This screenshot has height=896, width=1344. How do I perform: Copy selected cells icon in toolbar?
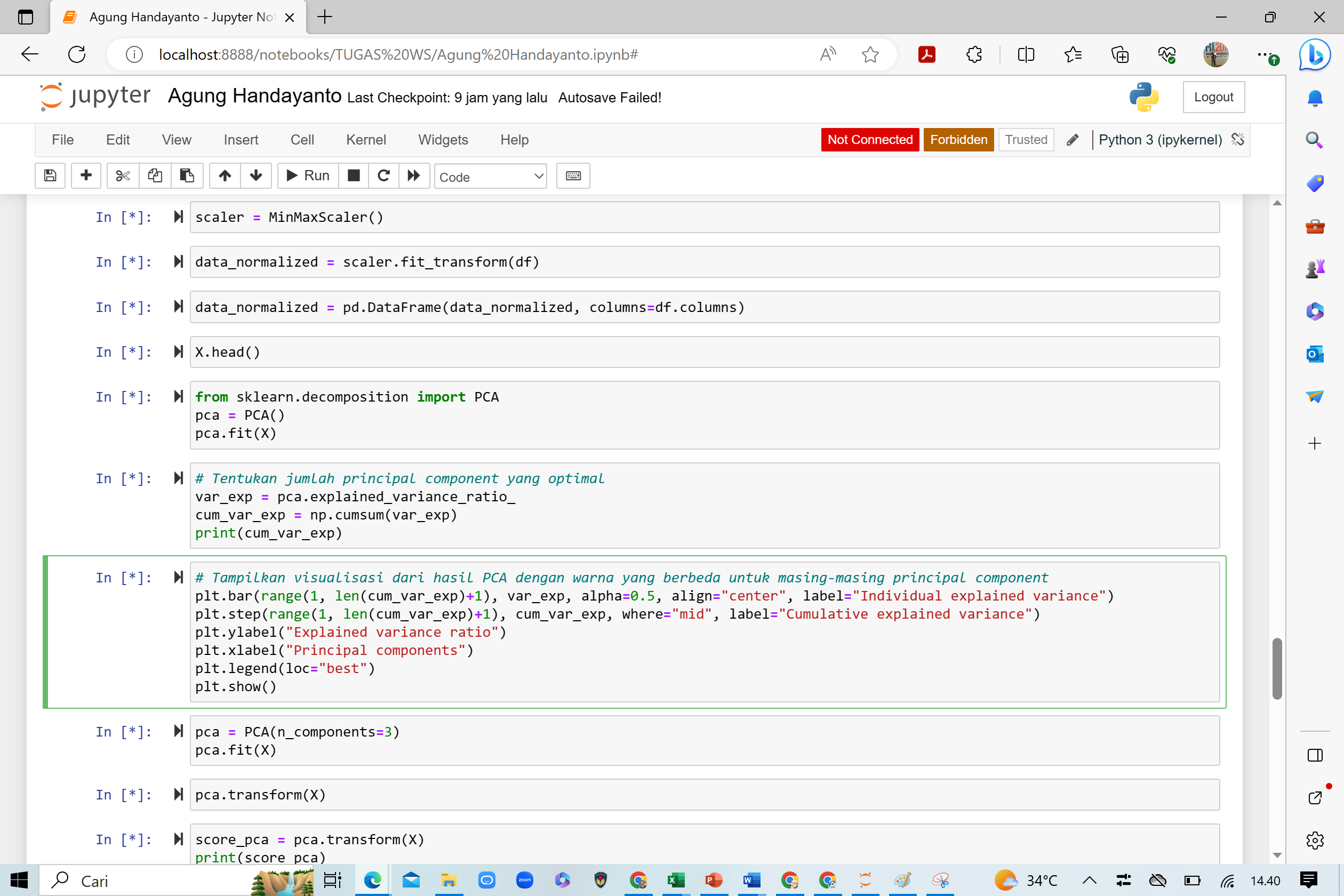pos(155,175)
